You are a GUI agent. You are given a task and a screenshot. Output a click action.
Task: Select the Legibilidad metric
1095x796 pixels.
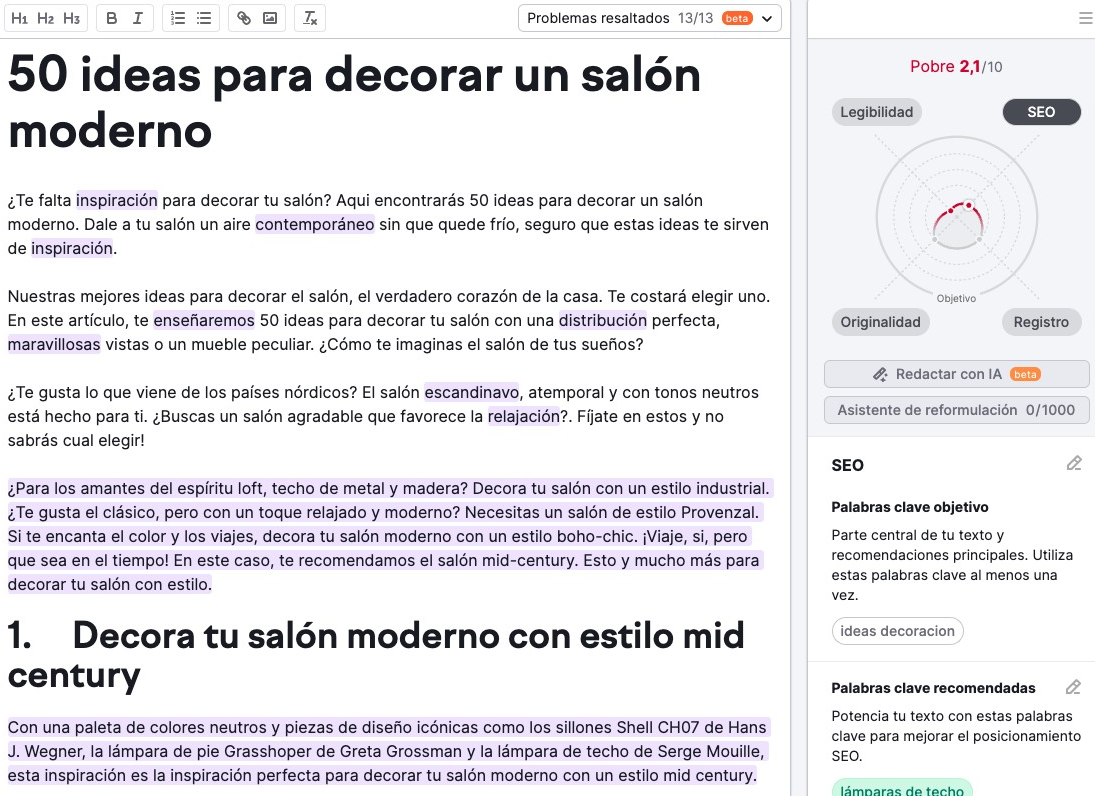[876, 112]
